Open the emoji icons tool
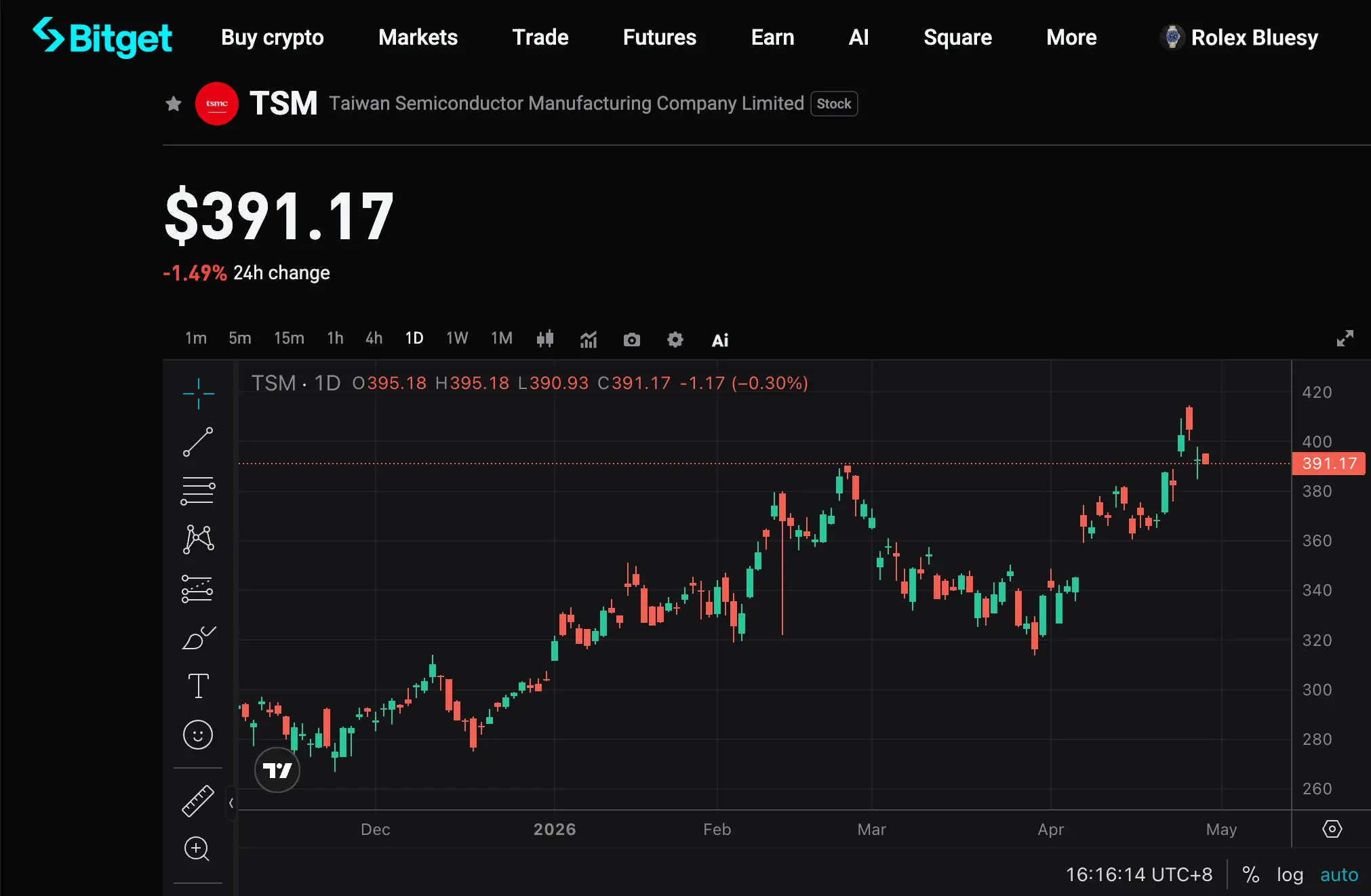Viewport: 1371px width, 896px height. click(198, 735)
